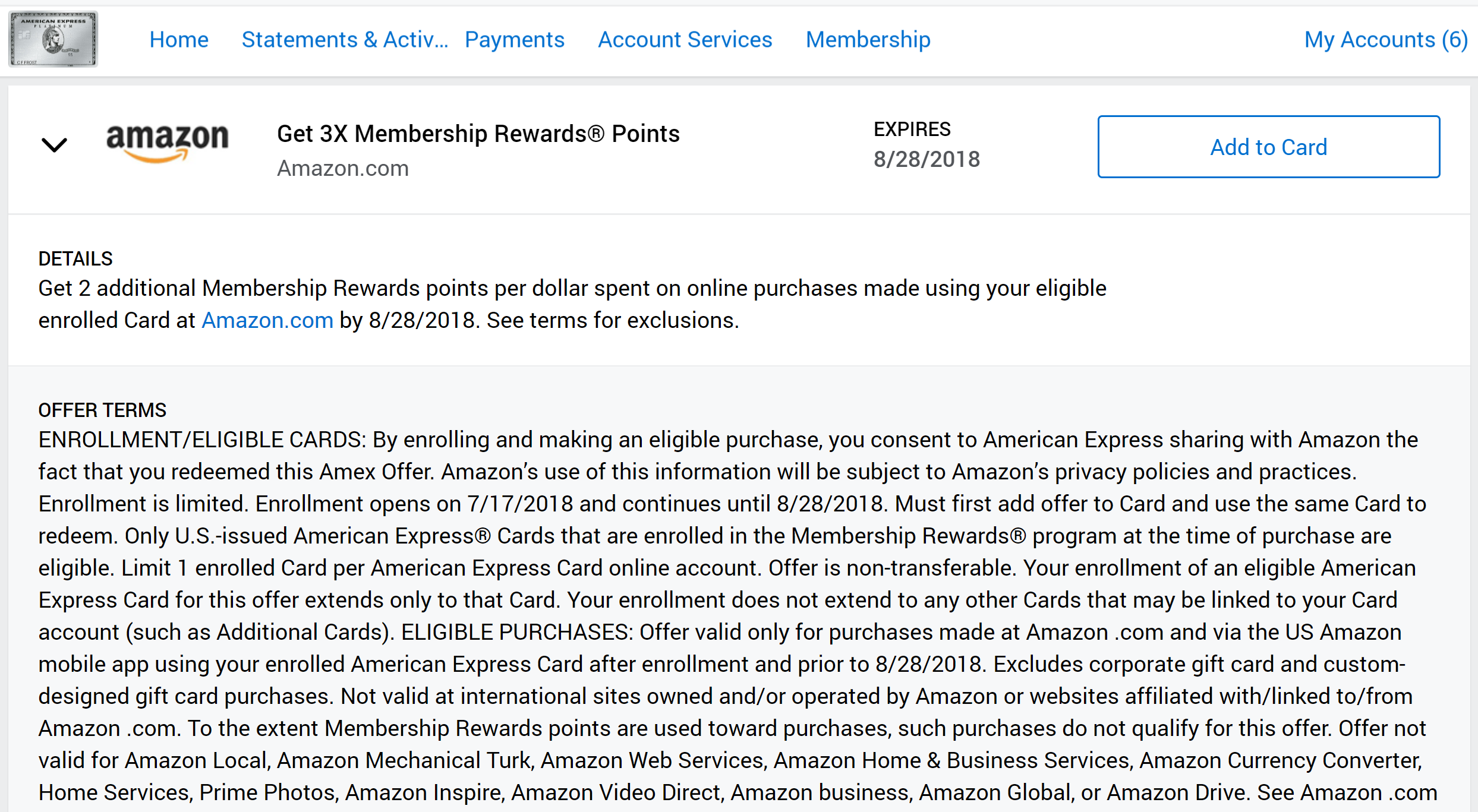
Task: Follow the Amazon.com link in Details
Action: pos(267,320)
